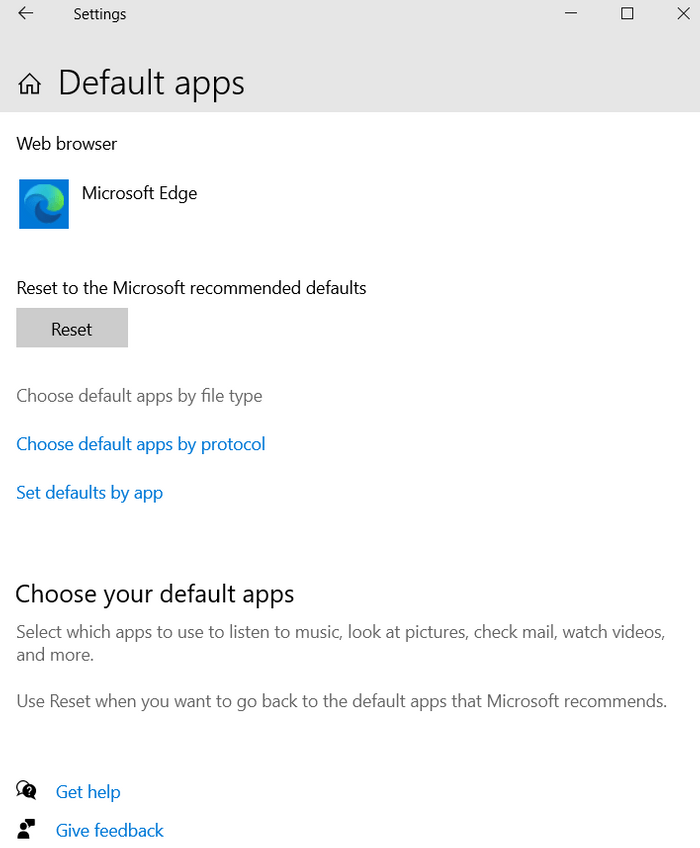Minimize the Settings window

pos(571,14)
